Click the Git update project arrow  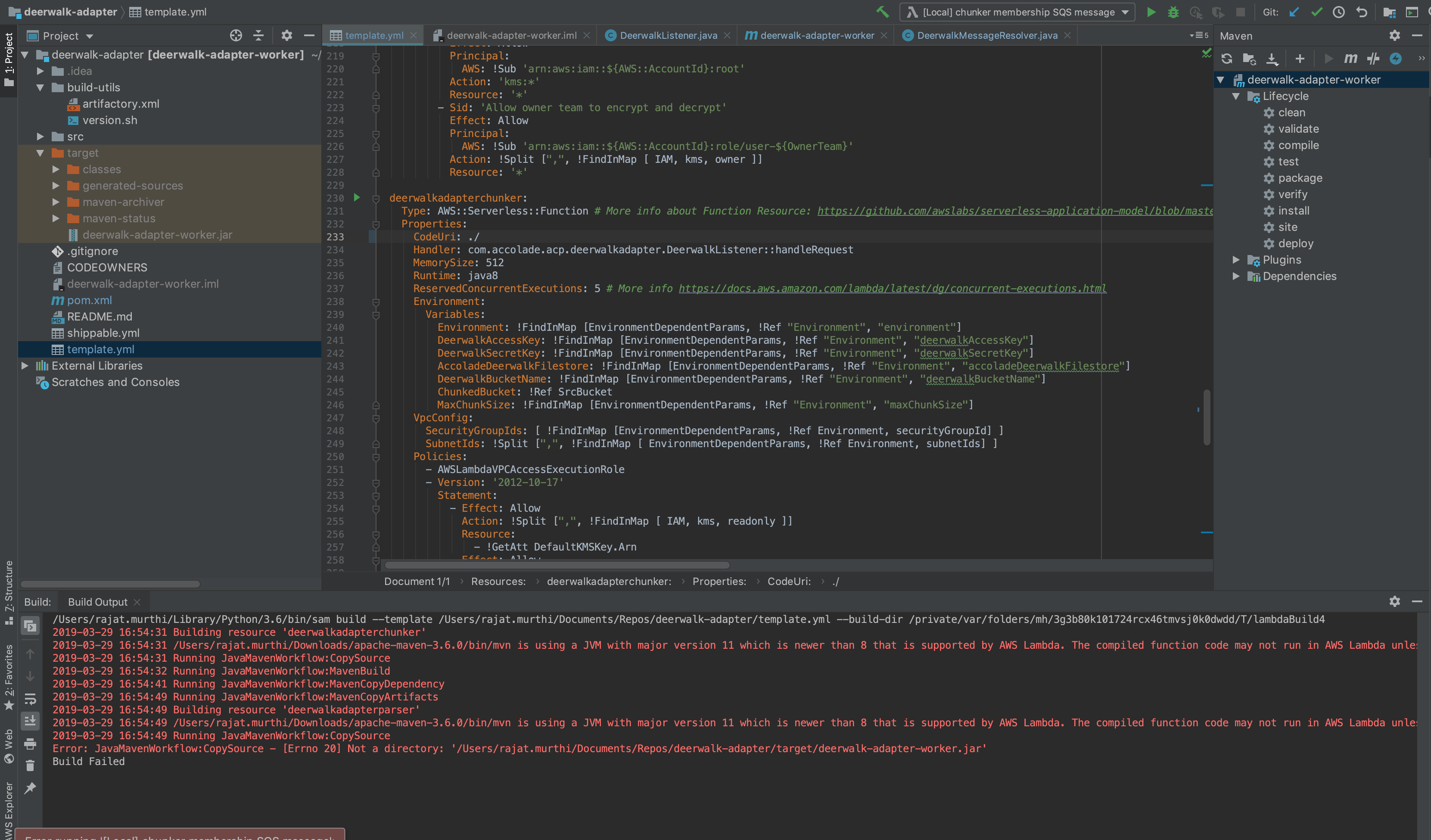coord(1294,12)
